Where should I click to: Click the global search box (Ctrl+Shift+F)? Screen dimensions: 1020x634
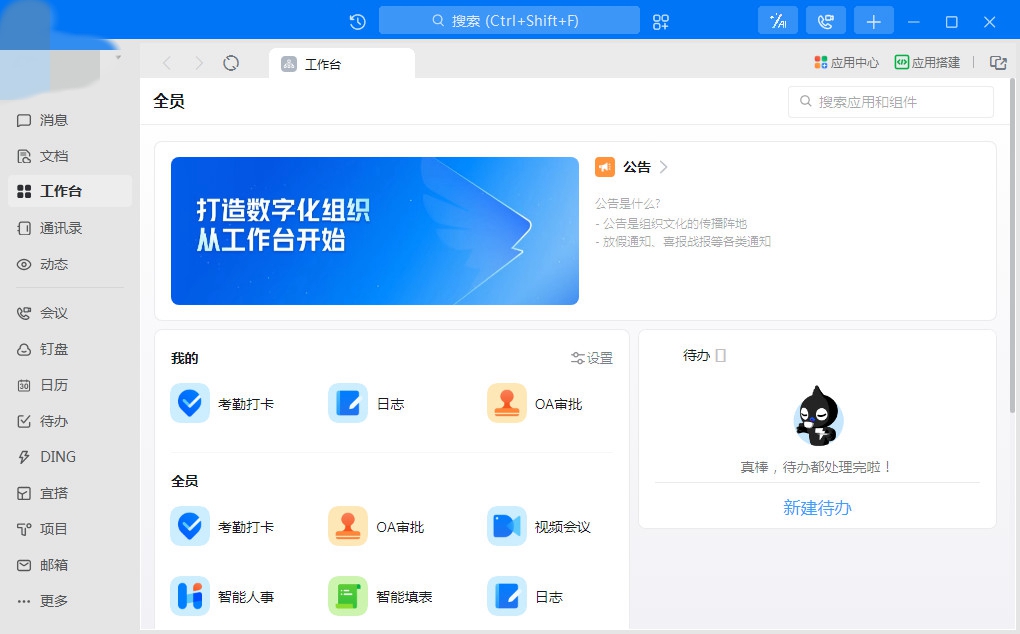[509, 20]
